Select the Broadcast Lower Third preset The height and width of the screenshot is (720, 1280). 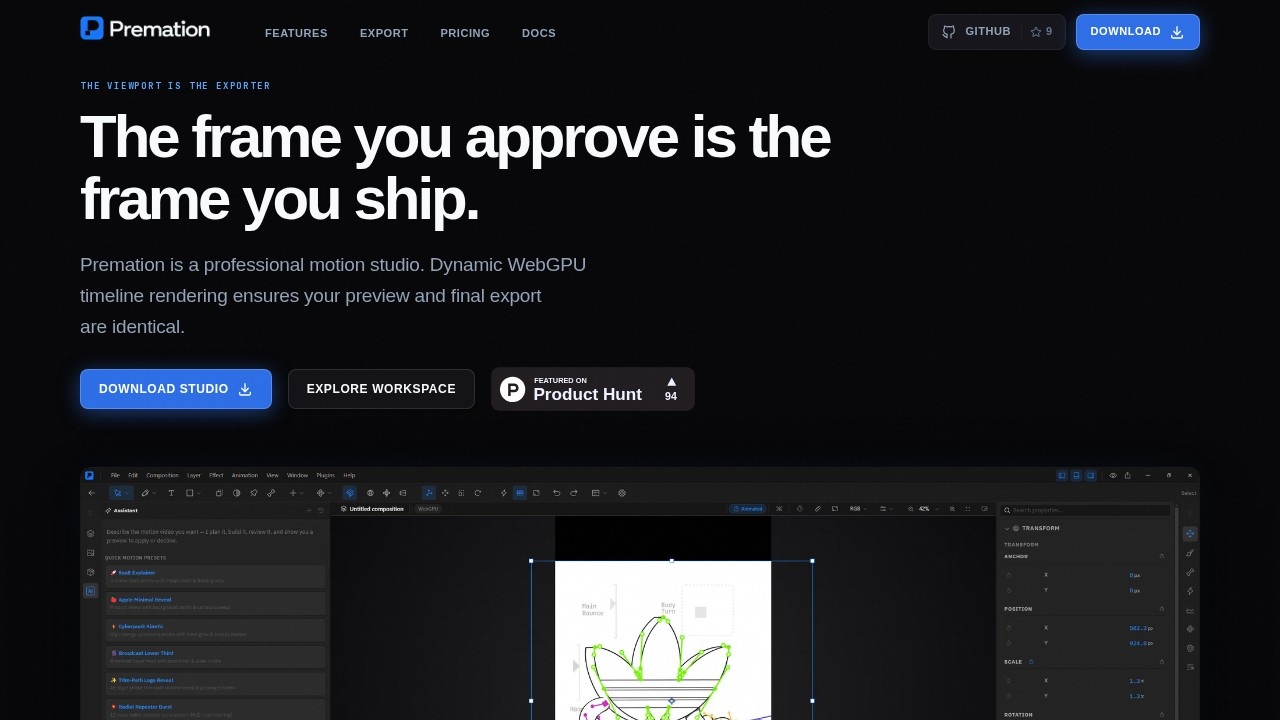(215, 656)
